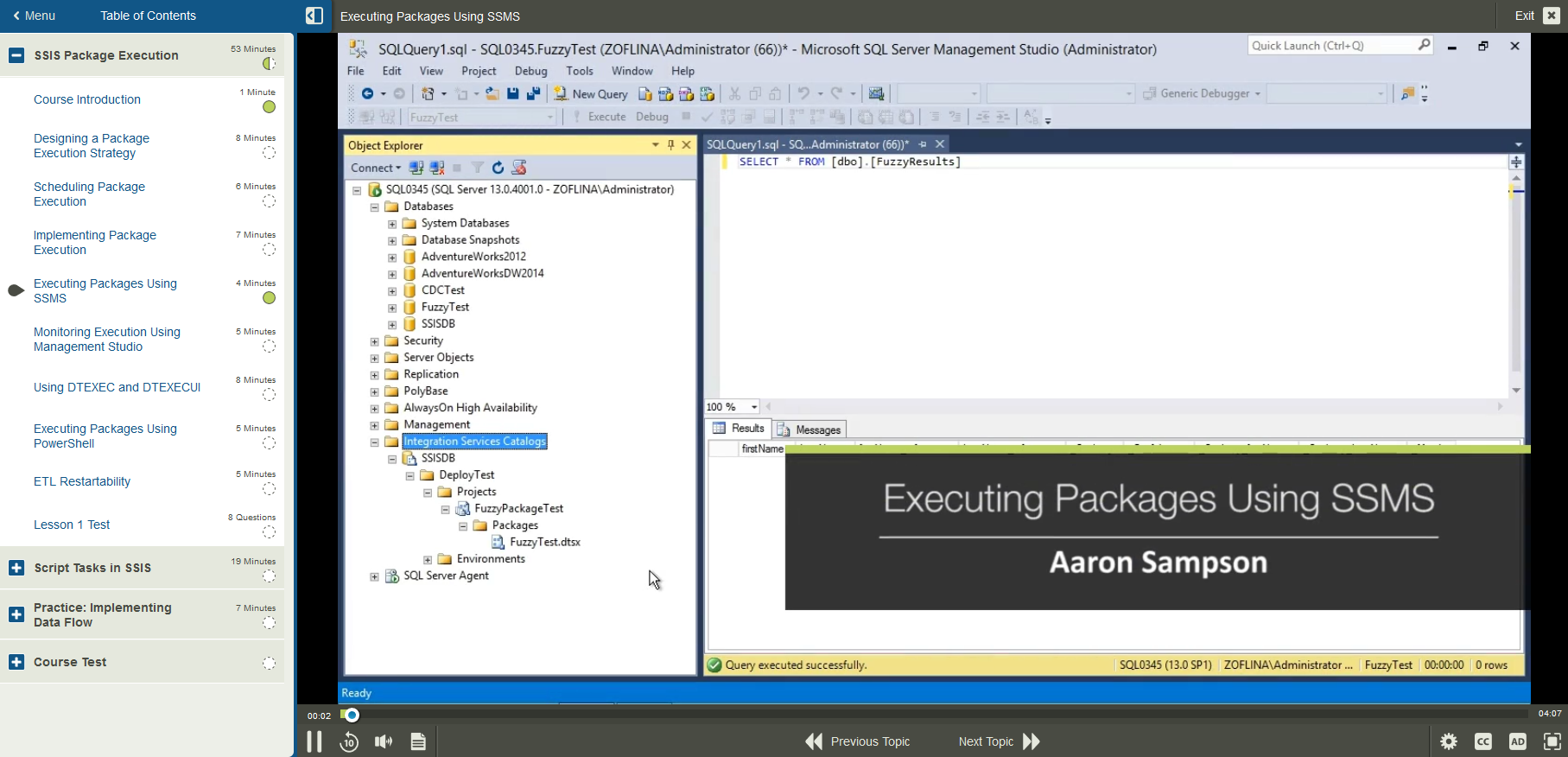The width and height of the screenshot is (1568, 757).
Task: Collapse SSIS Package Execution section
Action: pyautogui.click(x=16, y=55)
